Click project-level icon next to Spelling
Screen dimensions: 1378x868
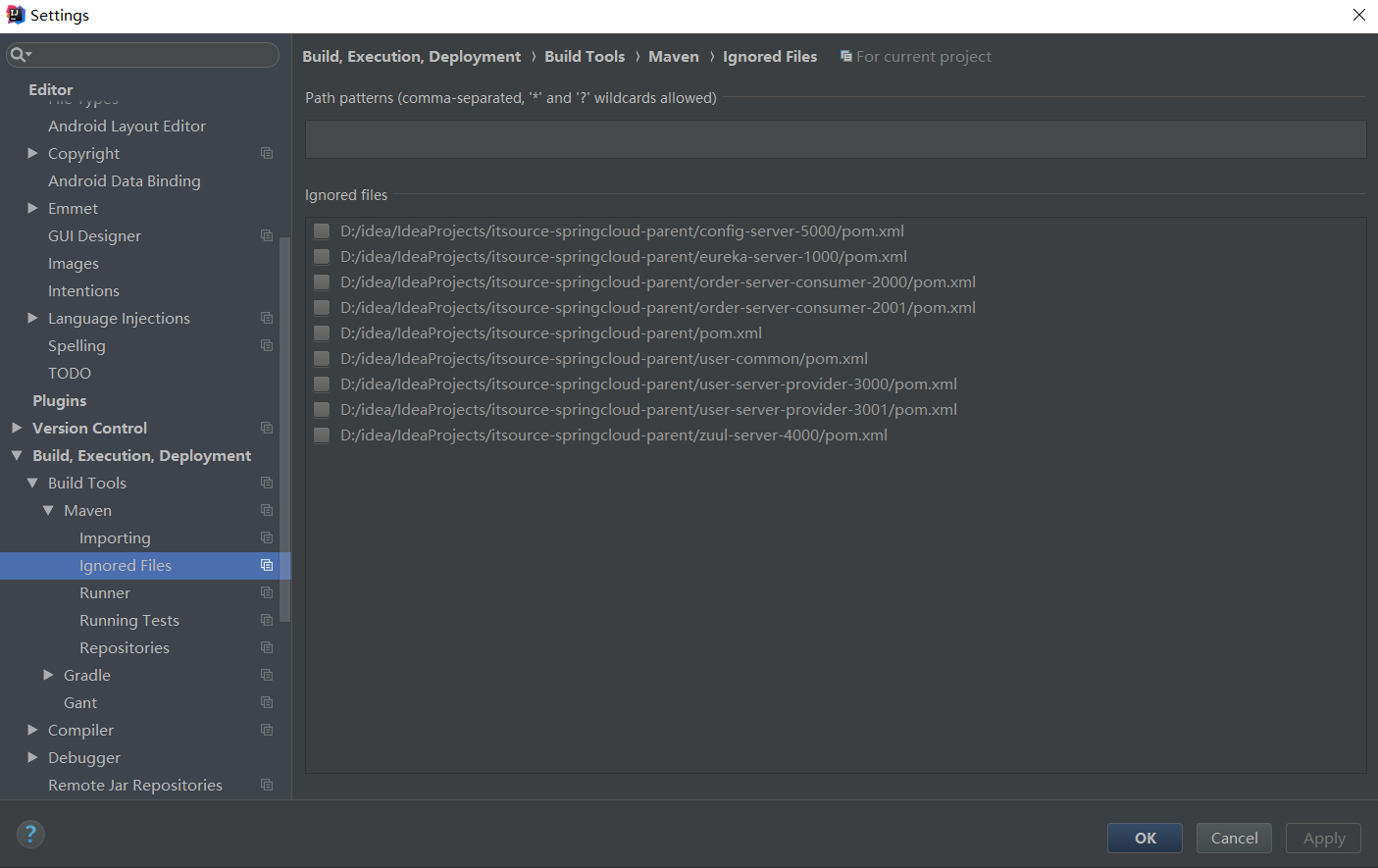(x=267, y=345)
